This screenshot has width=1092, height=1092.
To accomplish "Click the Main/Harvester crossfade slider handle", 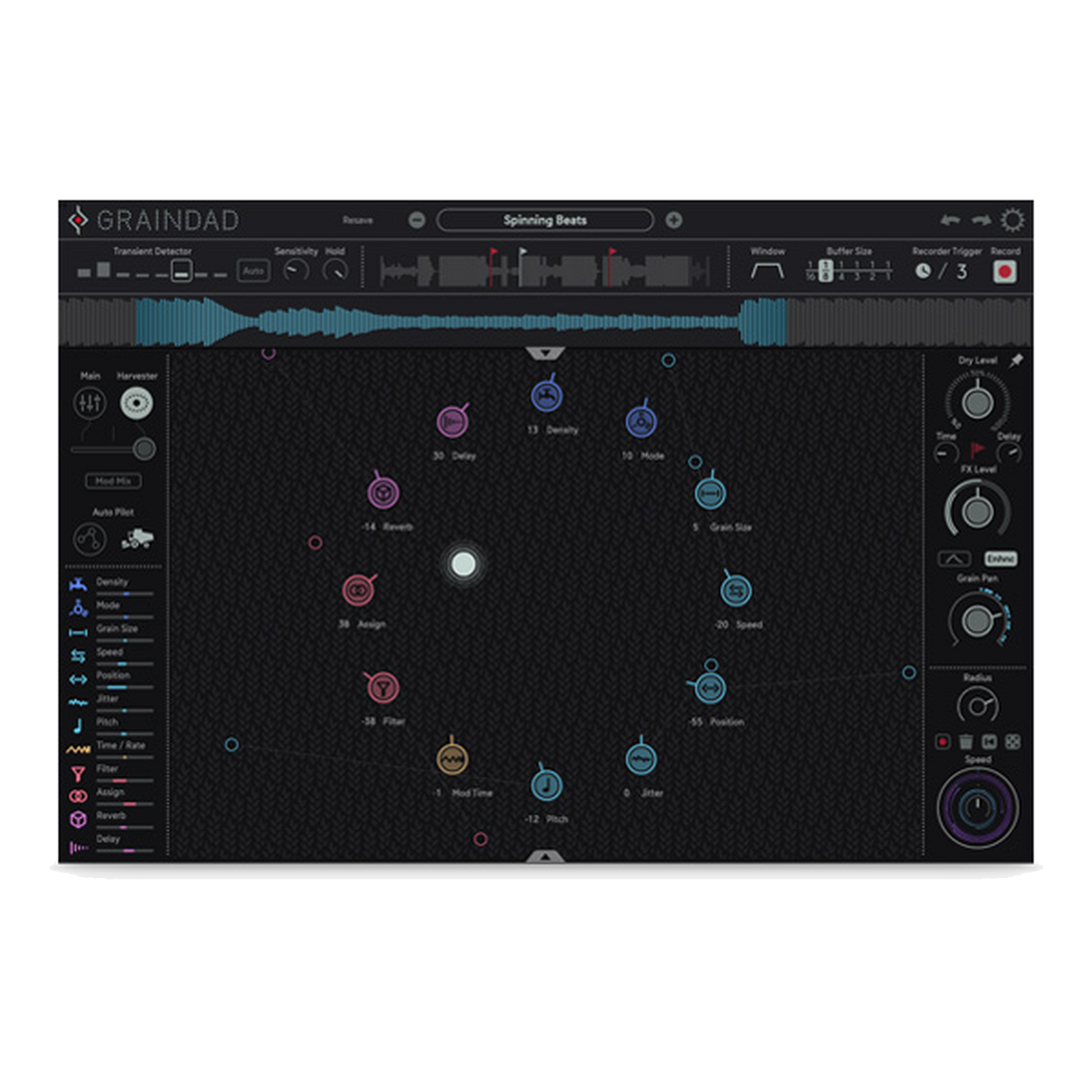I will [145, 449].
